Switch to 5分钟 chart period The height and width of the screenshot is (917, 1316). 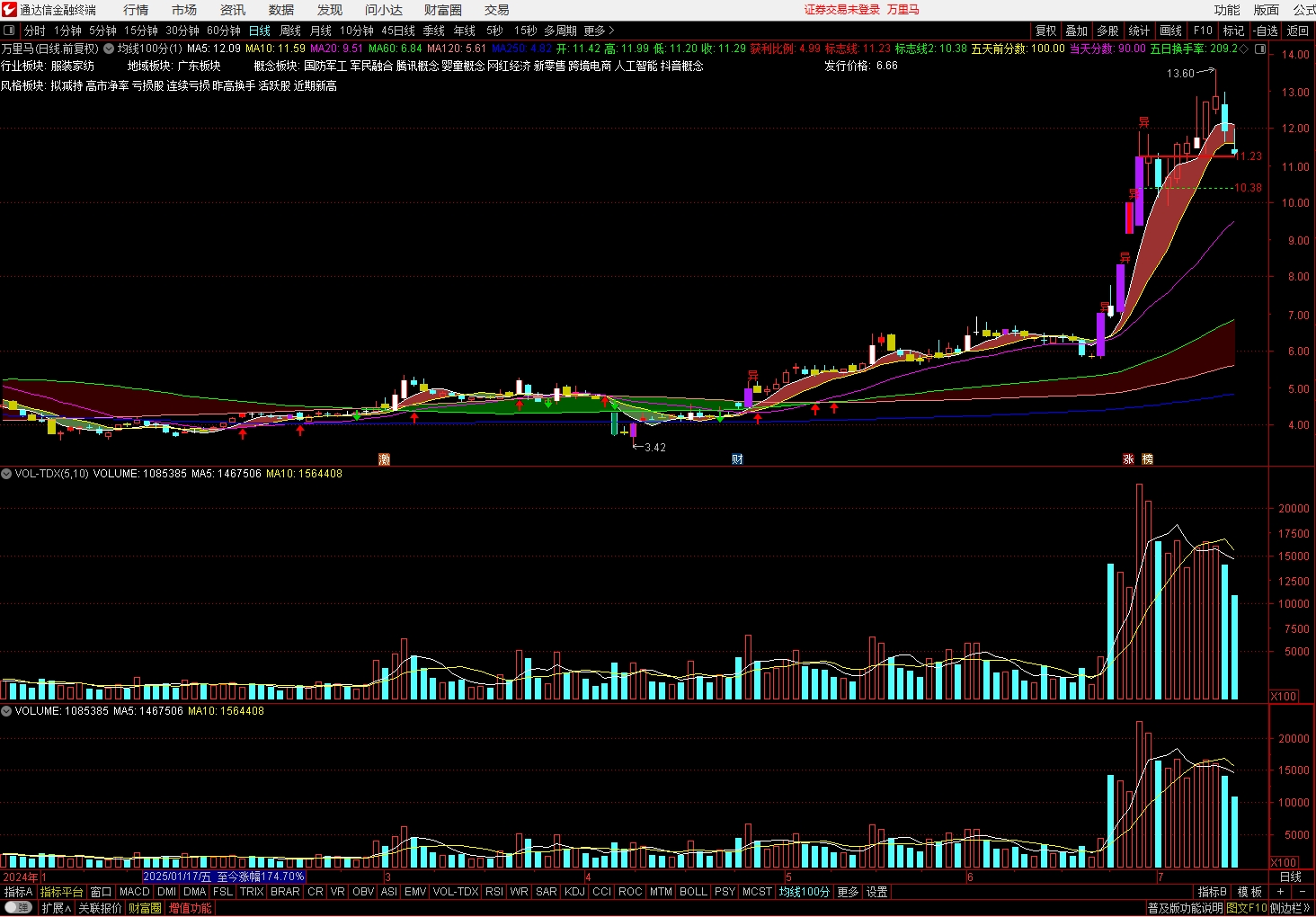coord(102,31)
